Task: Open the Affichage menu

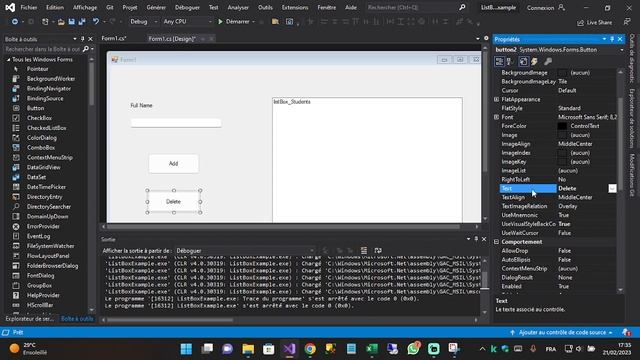Action: coord(85,7)
